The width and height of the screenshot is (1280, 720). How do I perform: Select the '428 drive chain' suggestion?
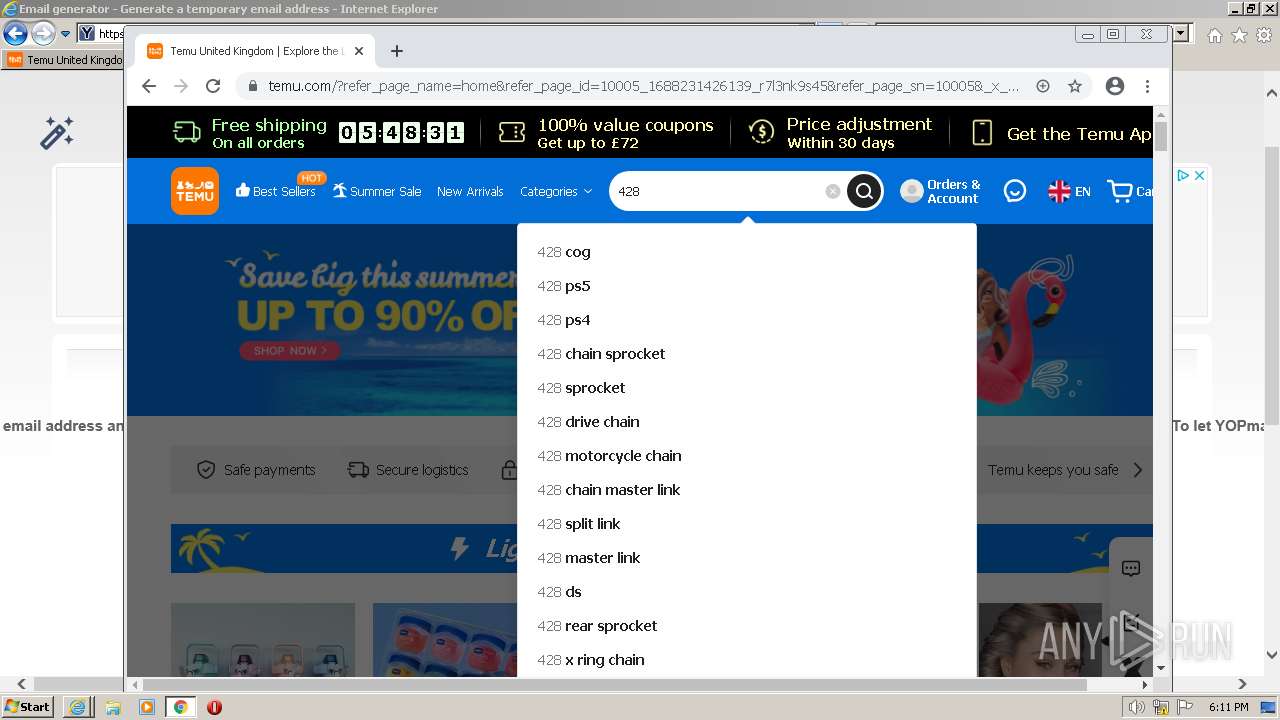(746, 422)
